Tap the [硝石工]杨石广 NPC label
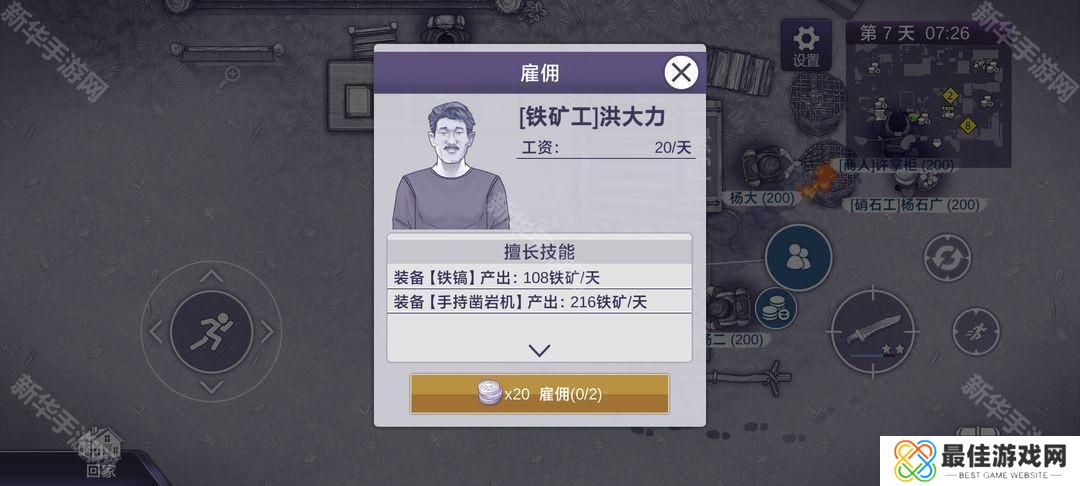This screenshot has width=1080, height=486. click(915, 204)
